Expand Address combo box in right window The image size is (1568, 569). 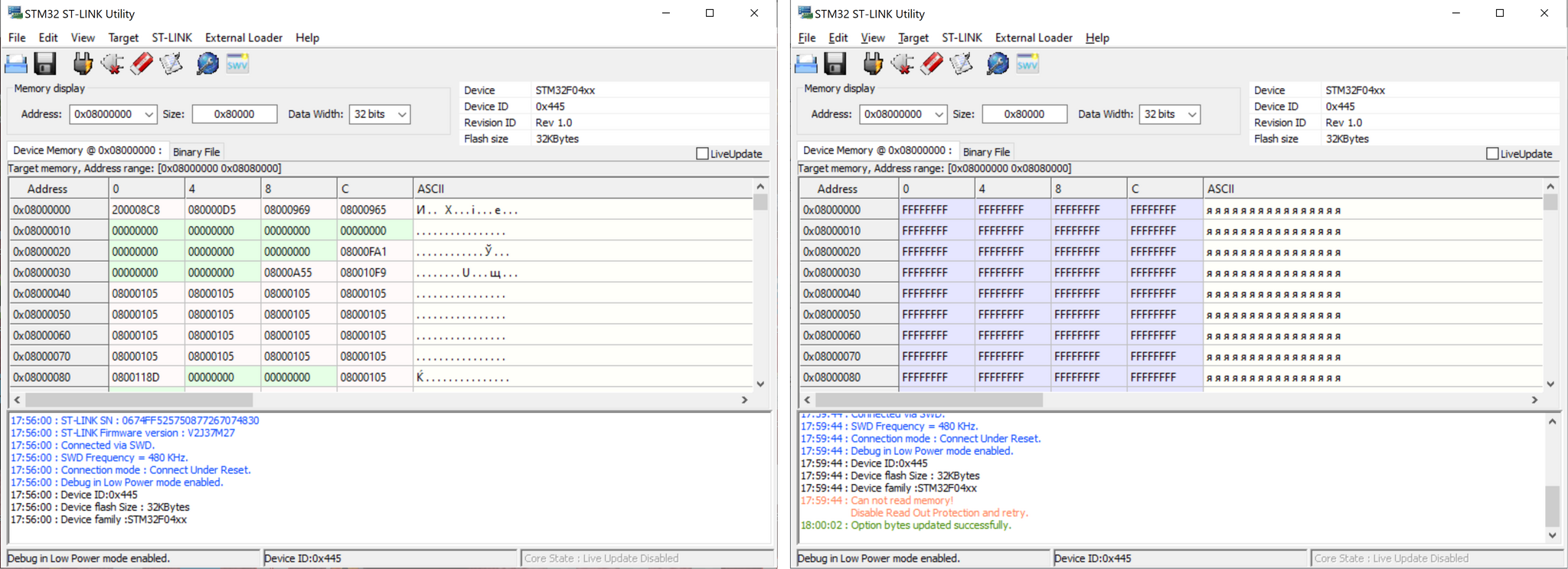(939, 114)
